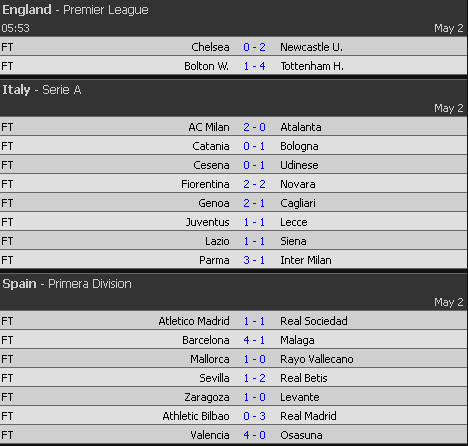This screenshot has height=446, width=468.
Task: Select the Spain Primera Division header
Action: coord(67,284)
